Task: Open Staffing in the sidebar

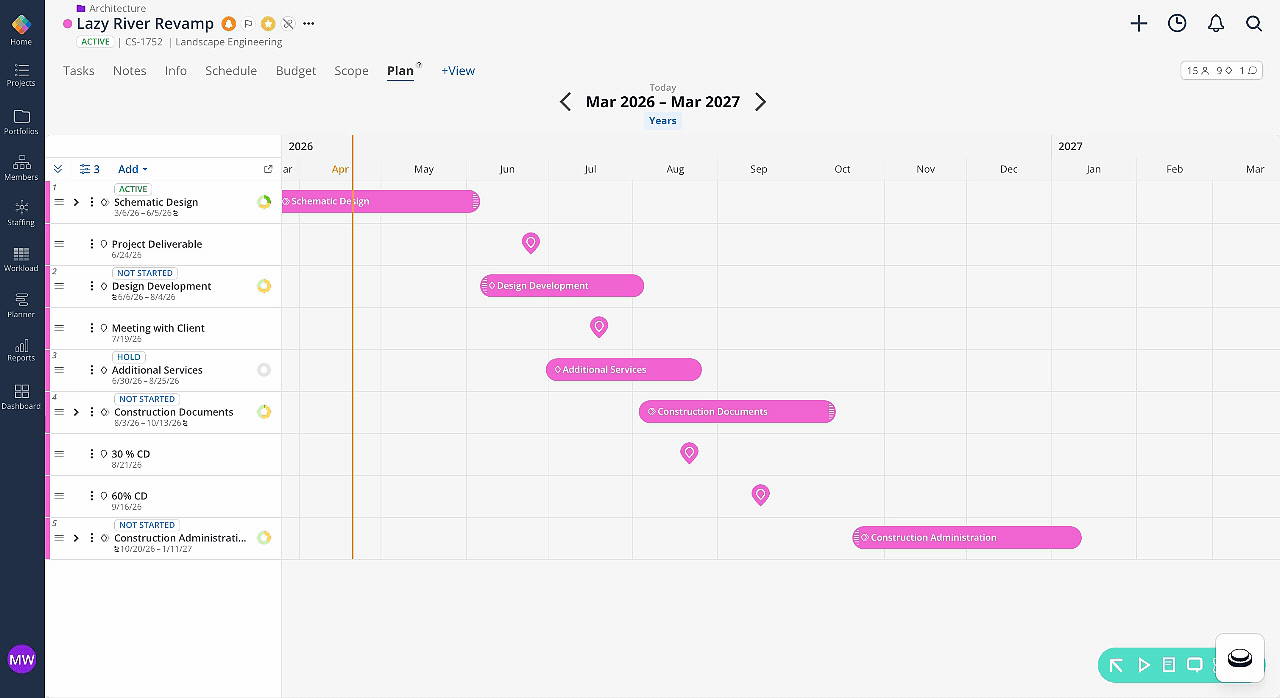Action: [x=21, y=213]
